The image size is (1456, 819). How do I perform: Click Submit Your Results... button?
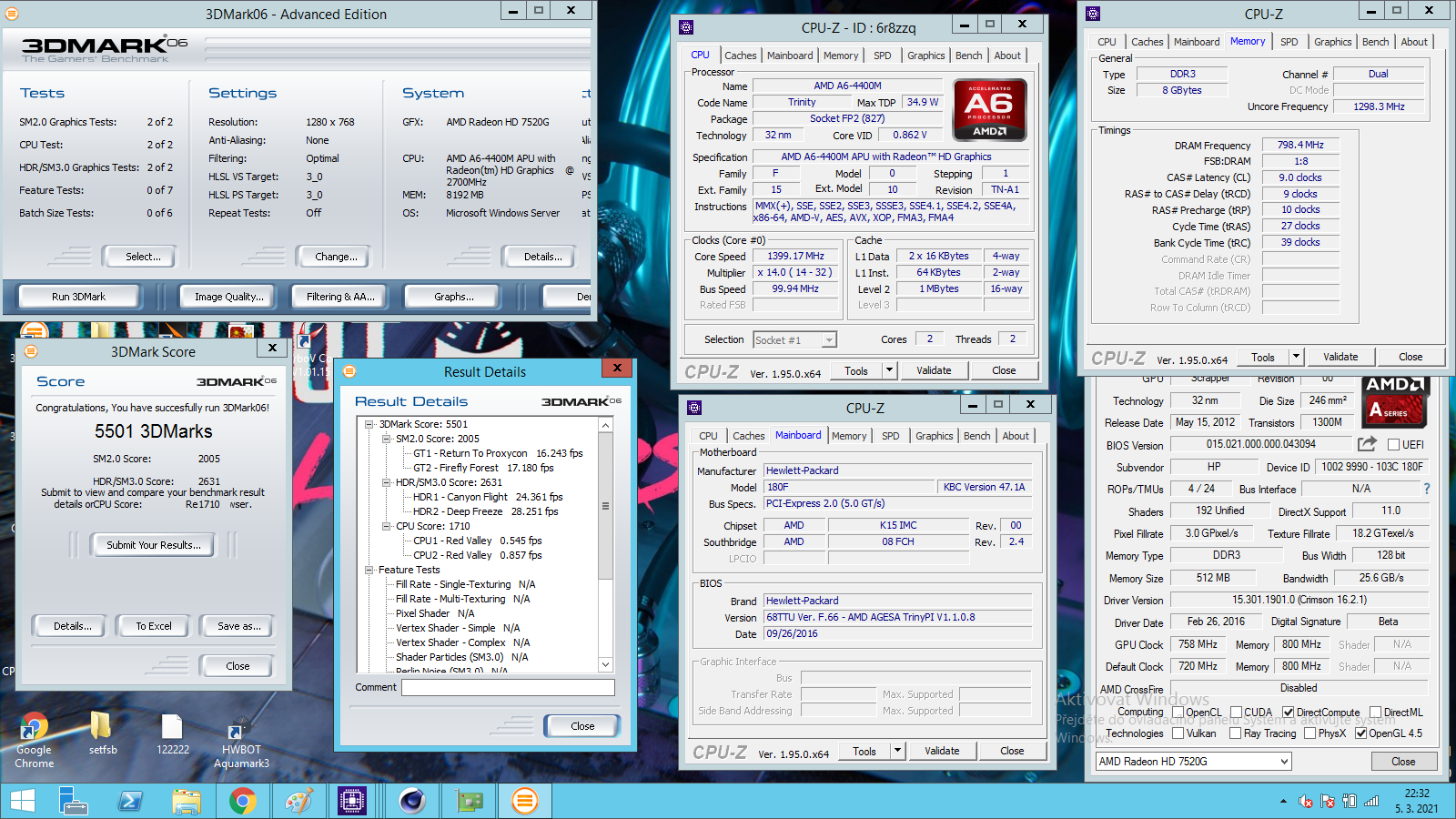[x=153, y=545]
